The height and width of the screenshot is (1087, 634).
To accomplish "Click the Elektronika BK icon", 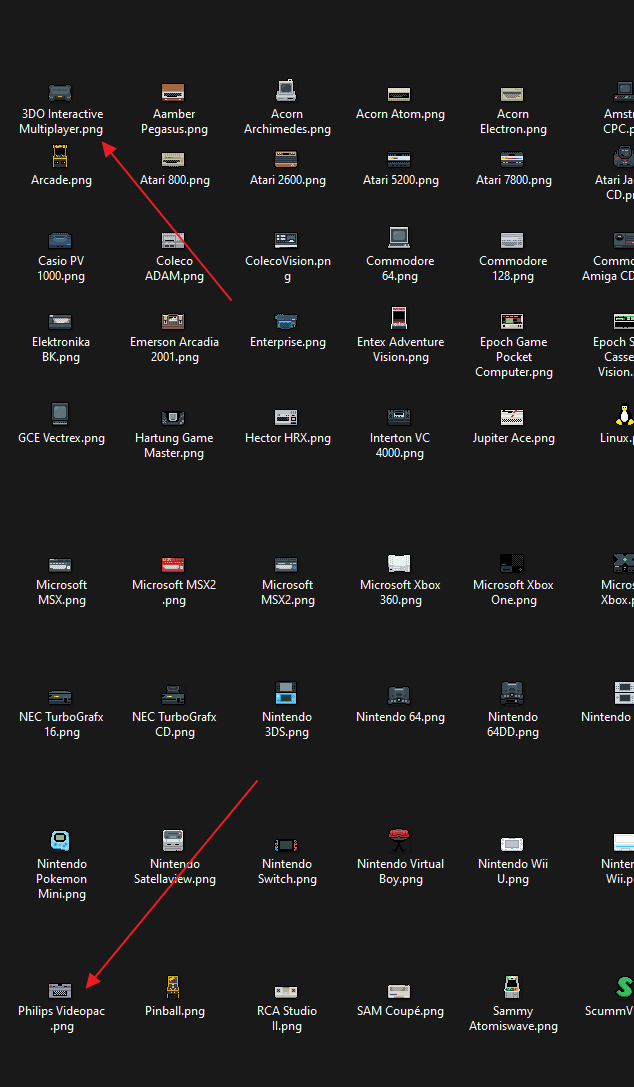I will click(x=60, y=322).
